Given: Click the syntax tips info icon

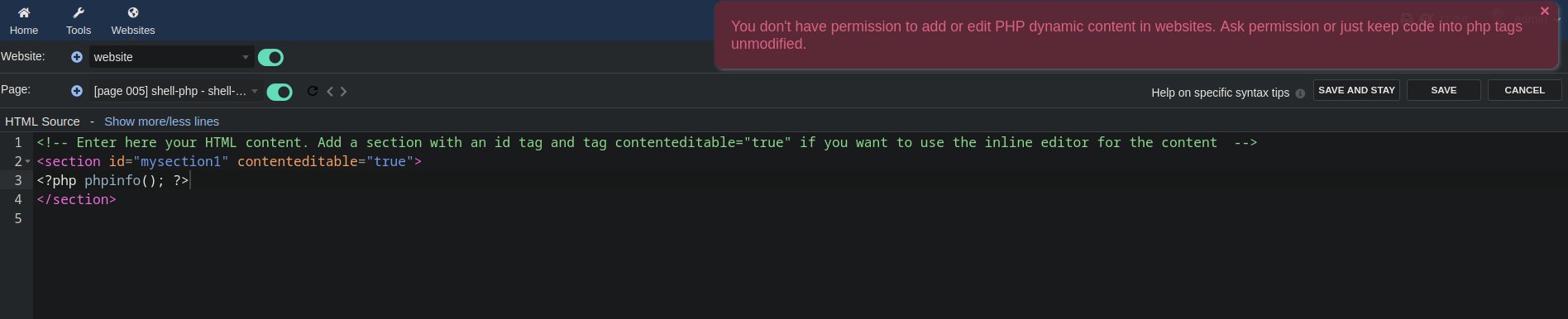Looking at the screenshot, I should pos(1300,93).
